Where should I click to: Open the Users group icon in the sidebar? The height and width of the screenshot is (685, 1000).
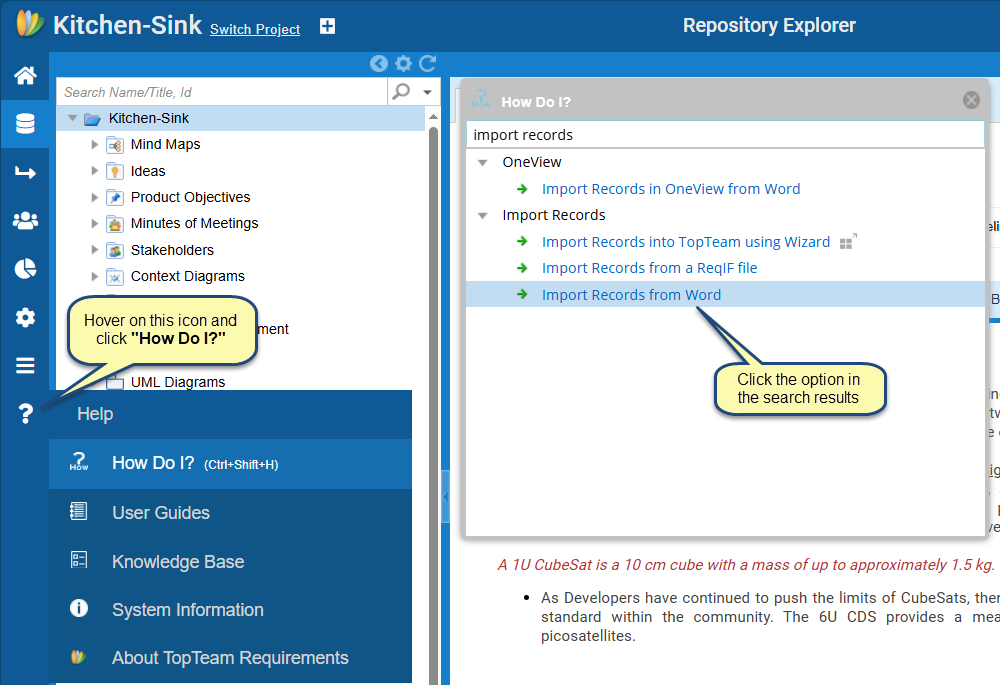click(26, 221)
